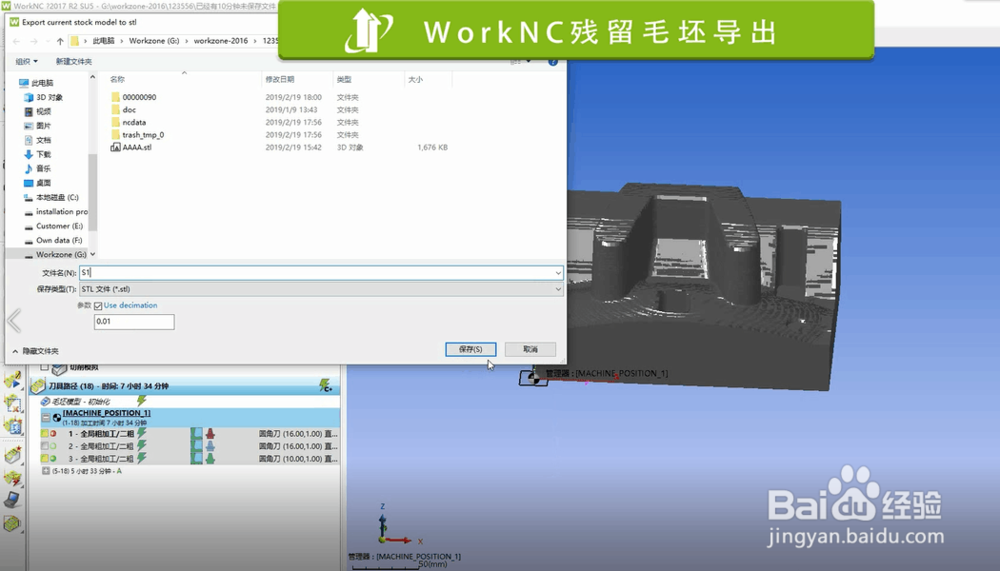The image size is (1000, 571).
Task: Click the red status dot of toolpath 1
Action: (54, 434)
